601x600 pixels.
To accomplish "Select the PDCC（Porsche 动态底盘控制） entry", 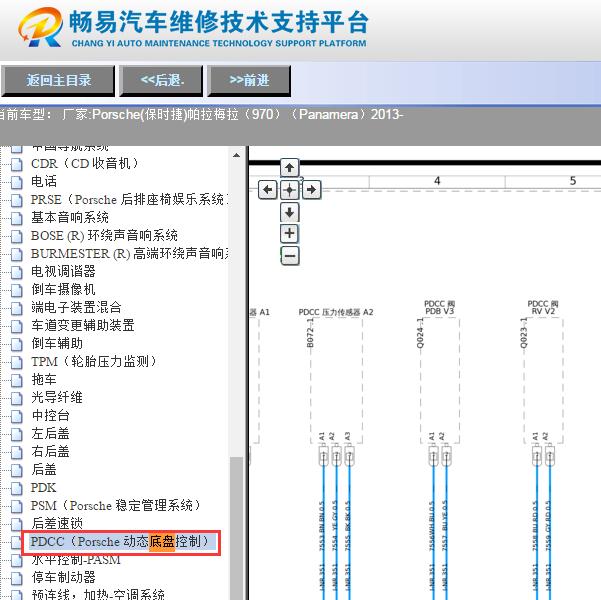I will tap(120, 542).
